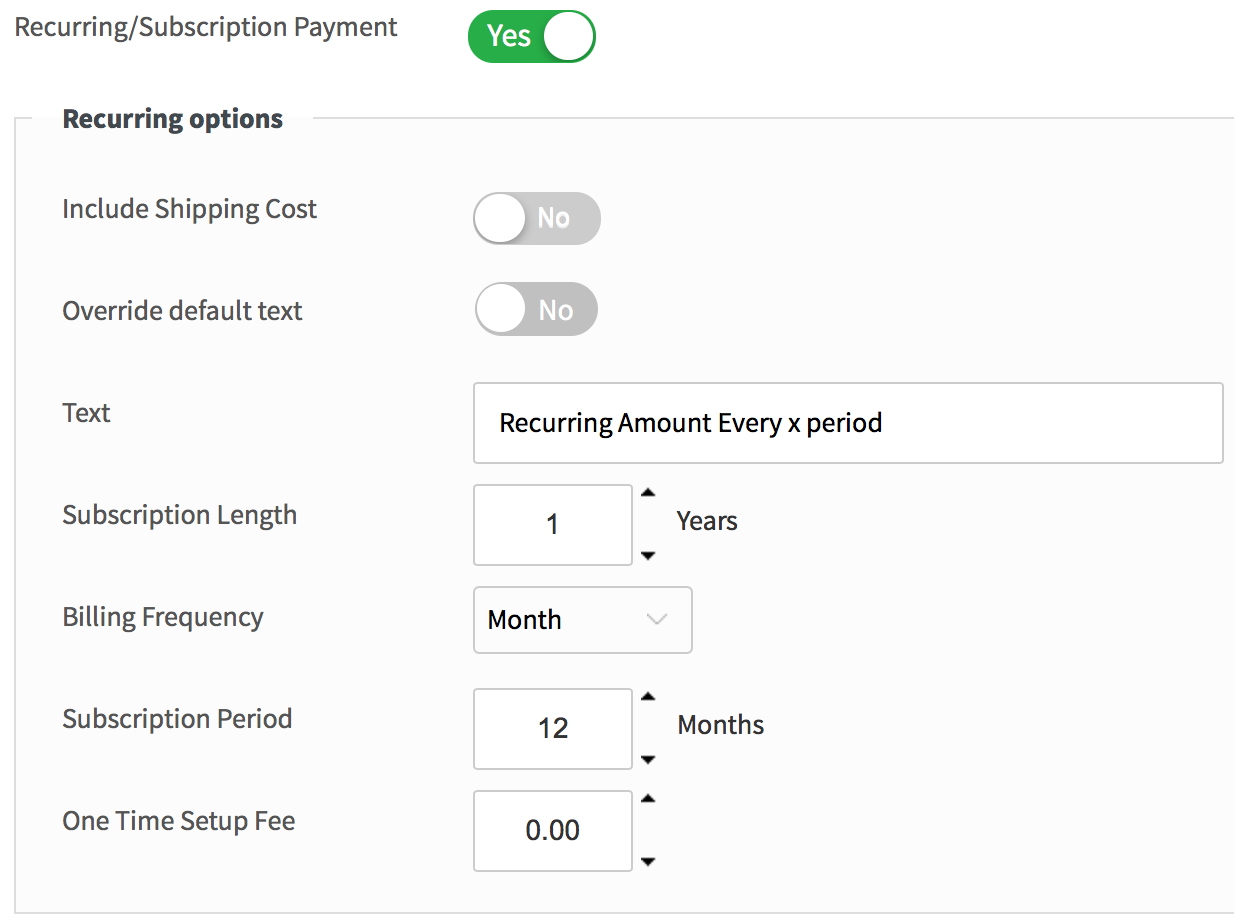Raise One Time Setup Fee using up arrow
The width and height of the screenshot is (1234, 924).
tap(648, 798)
